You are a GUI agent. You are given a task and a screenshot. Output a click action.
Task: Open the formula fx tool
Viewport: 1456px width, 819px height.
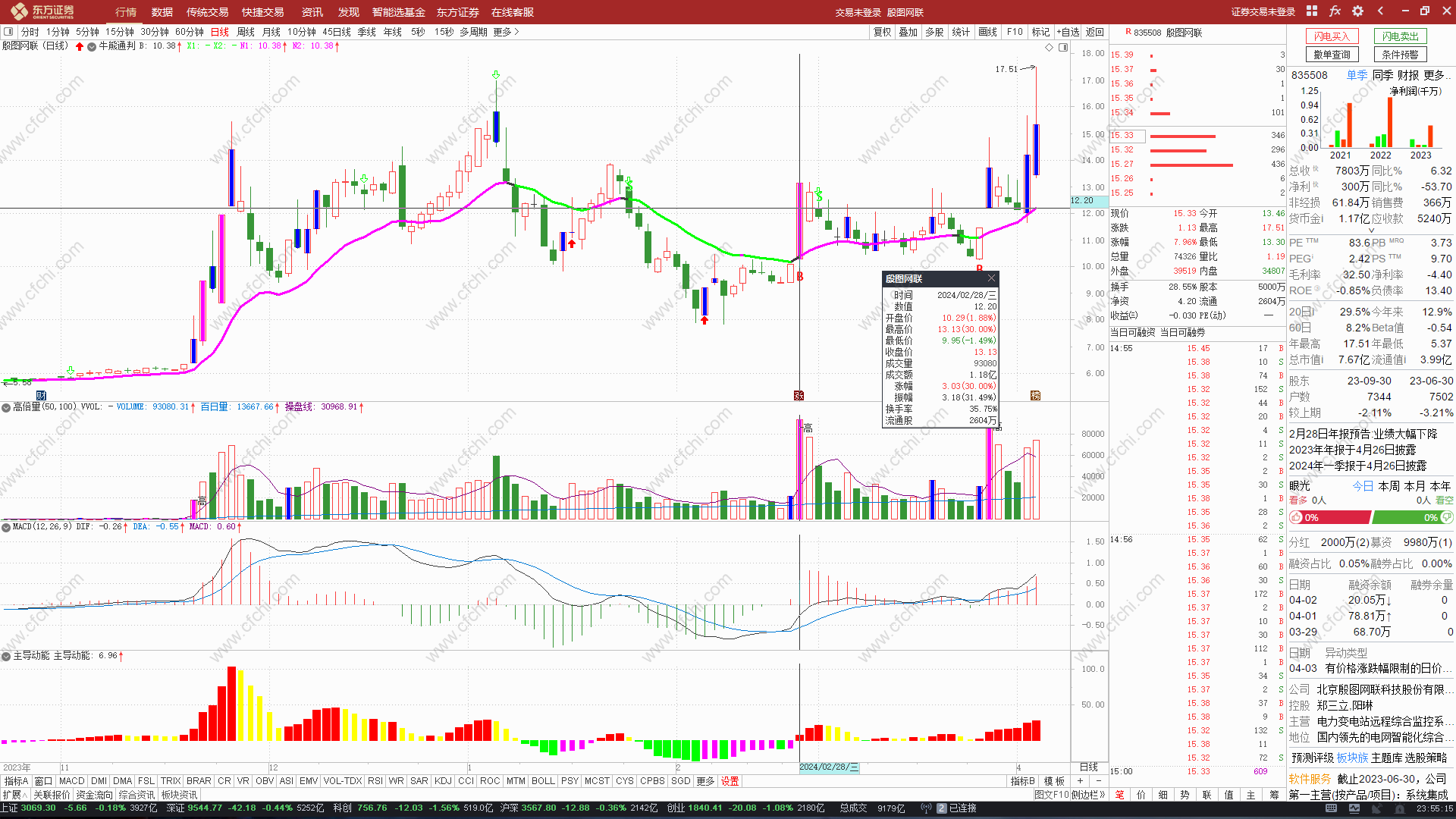1335,11
